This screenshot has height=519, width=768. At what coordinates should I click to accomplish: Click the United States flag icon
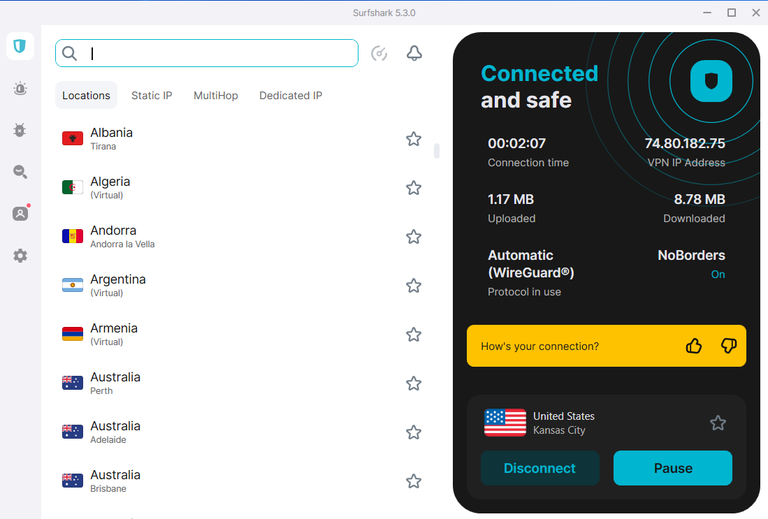pos(505,423)
